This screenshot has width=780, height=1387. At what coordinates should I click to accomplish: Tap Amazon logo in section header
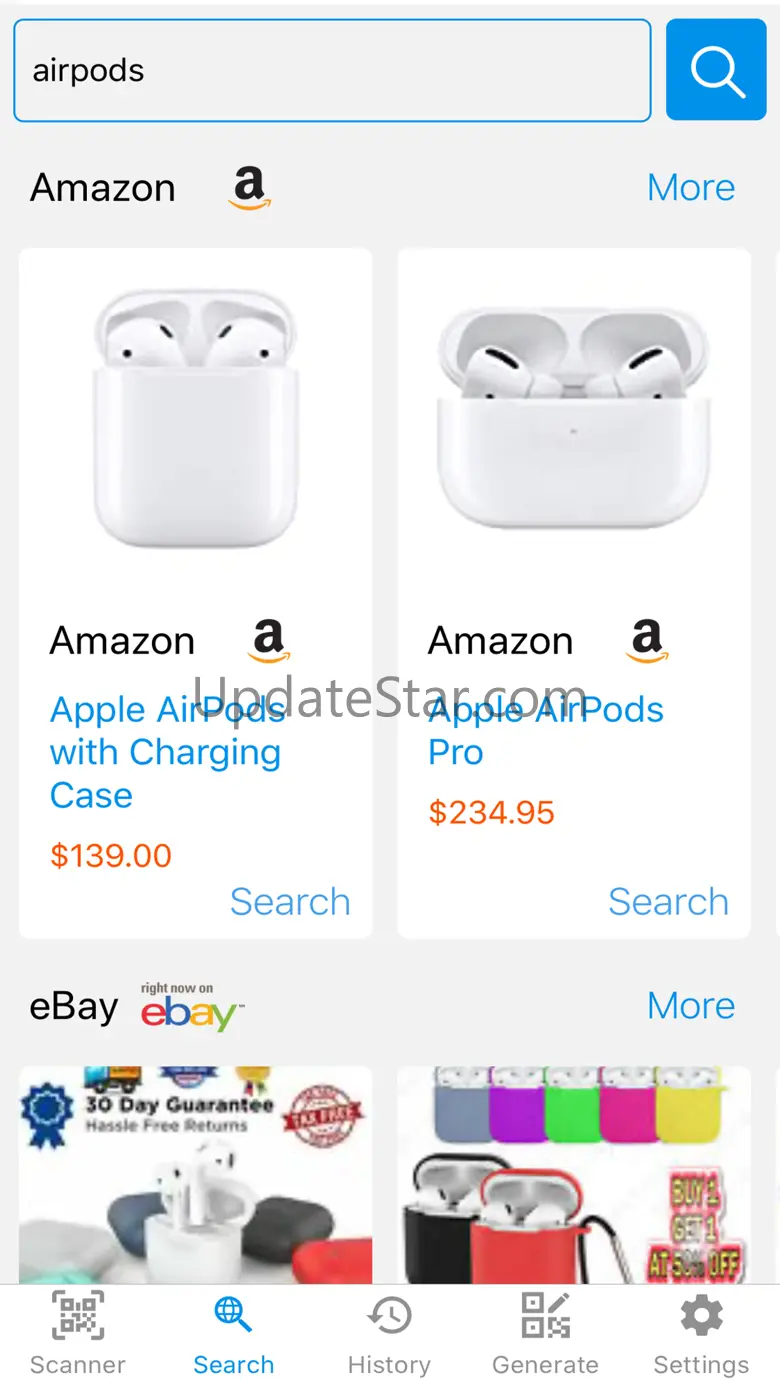pyautogui.click(x=249, y=188)
